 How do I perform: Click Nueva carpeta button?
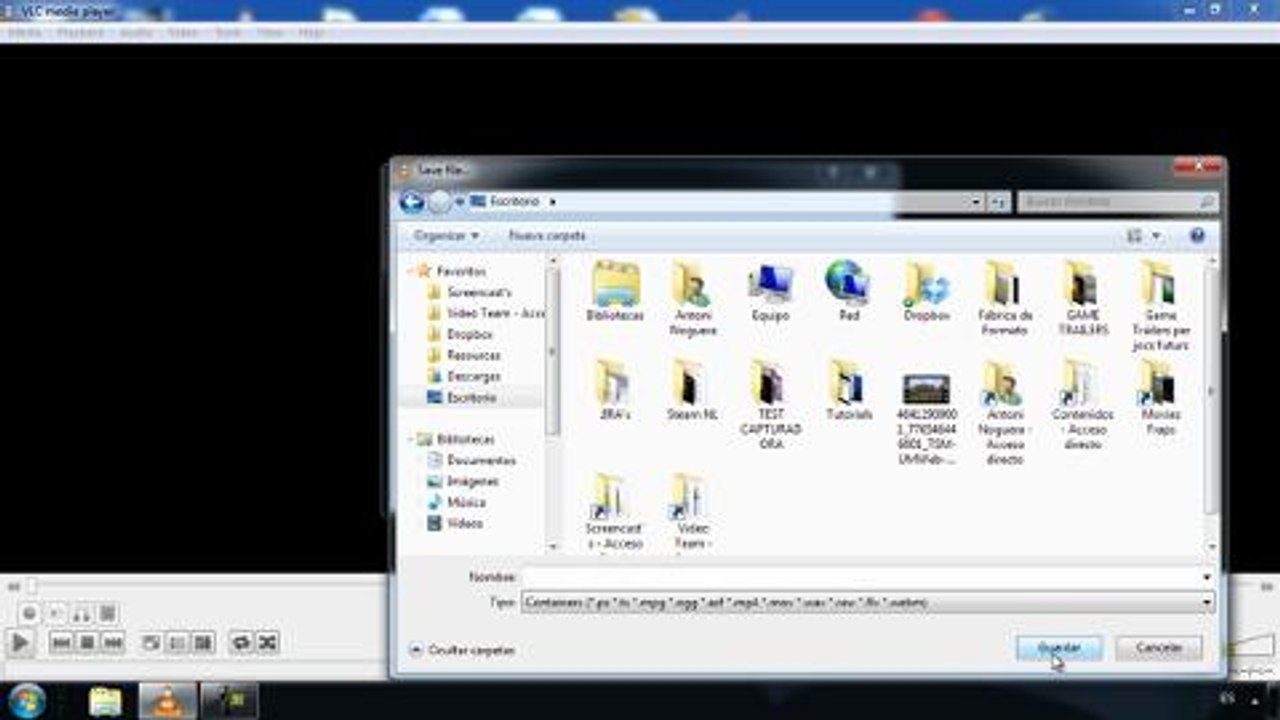547,236
